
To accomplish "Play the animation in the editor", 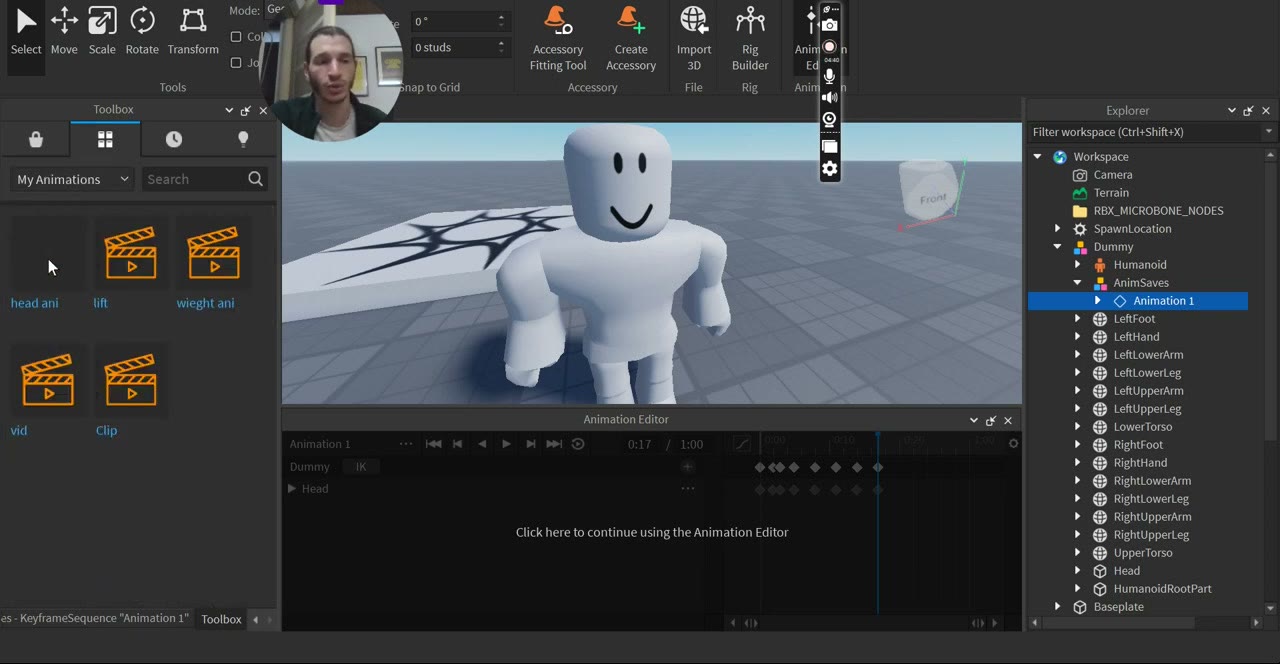I will pos(506,444).
